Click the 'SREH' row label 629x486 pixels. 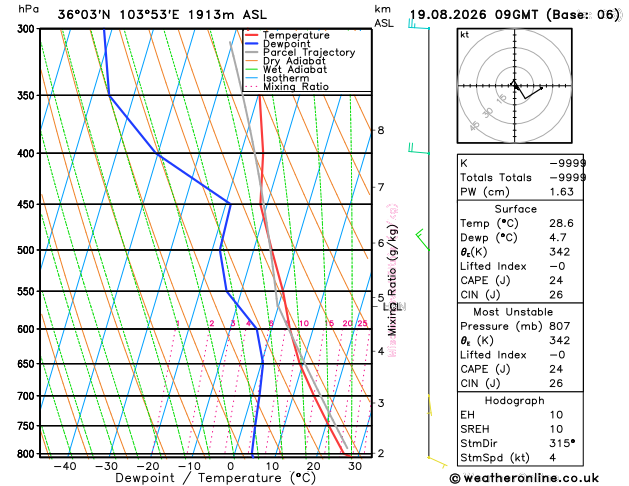[x=475, y=429]
